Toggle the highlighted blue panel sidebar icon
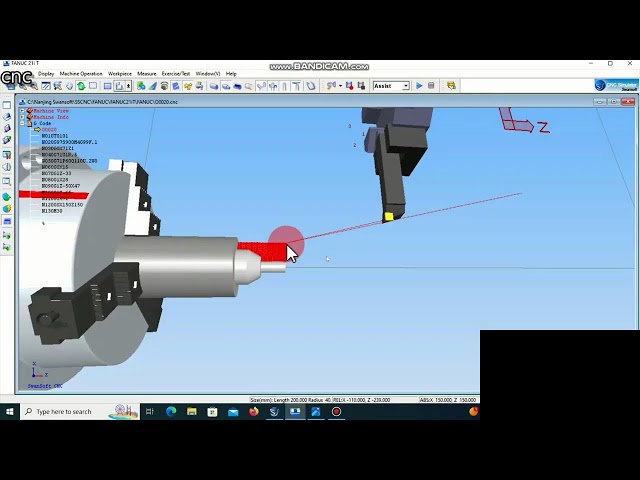The height and width of the screenshot is (480, 640). [x=7, y=221]
